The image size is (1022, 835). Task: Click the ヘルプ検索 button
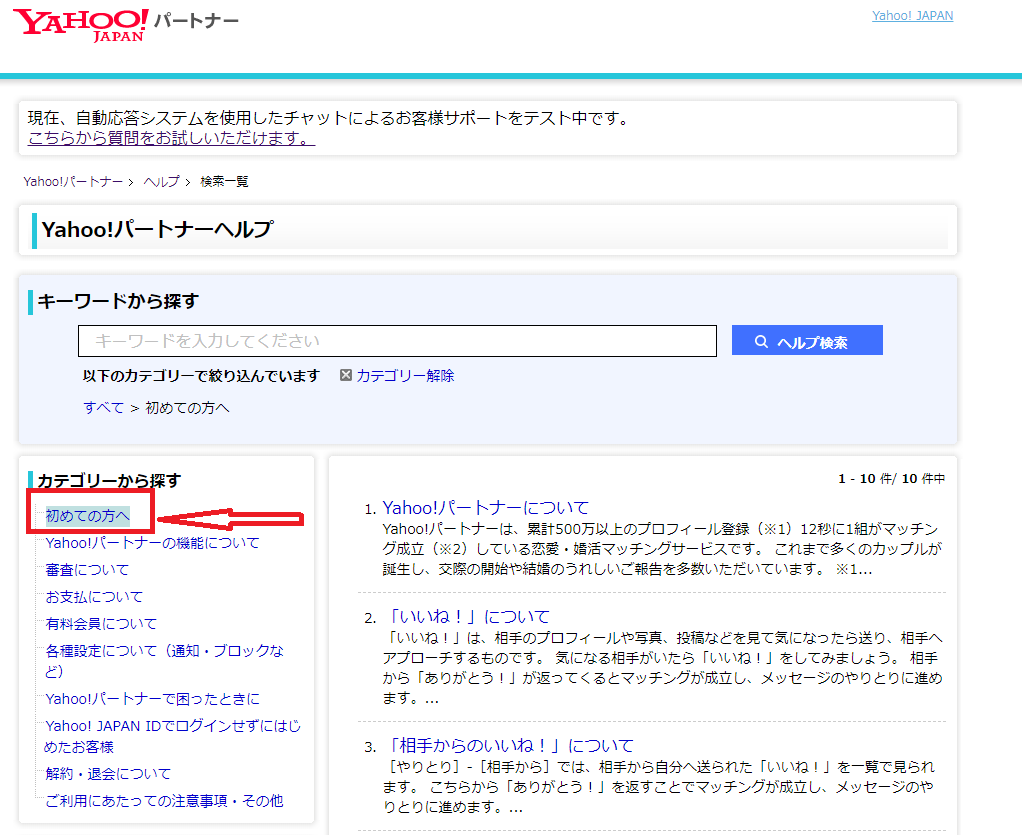pyautogui.click(x=807, y=340)
